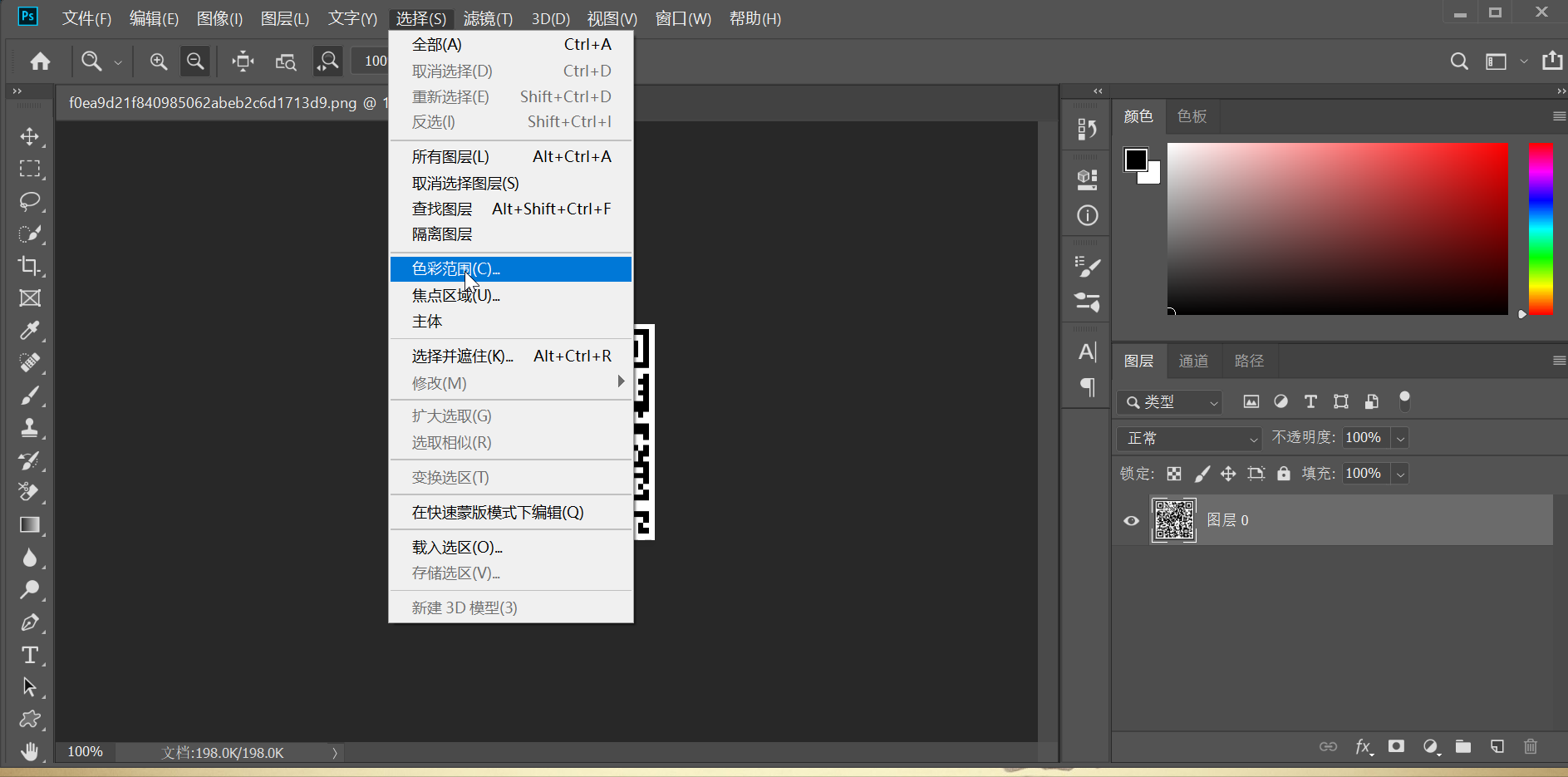Select the Eyedropper tool

point(30,331)
